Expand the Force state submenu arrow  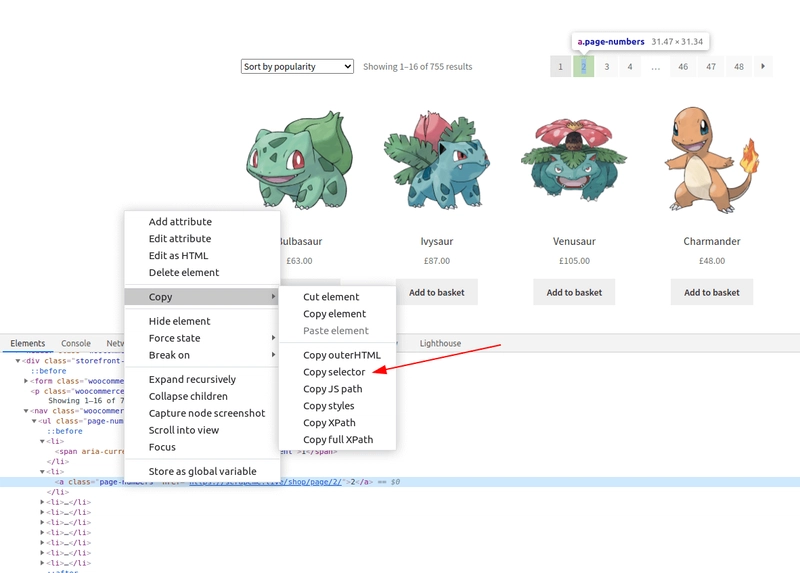tap(273, 338)
